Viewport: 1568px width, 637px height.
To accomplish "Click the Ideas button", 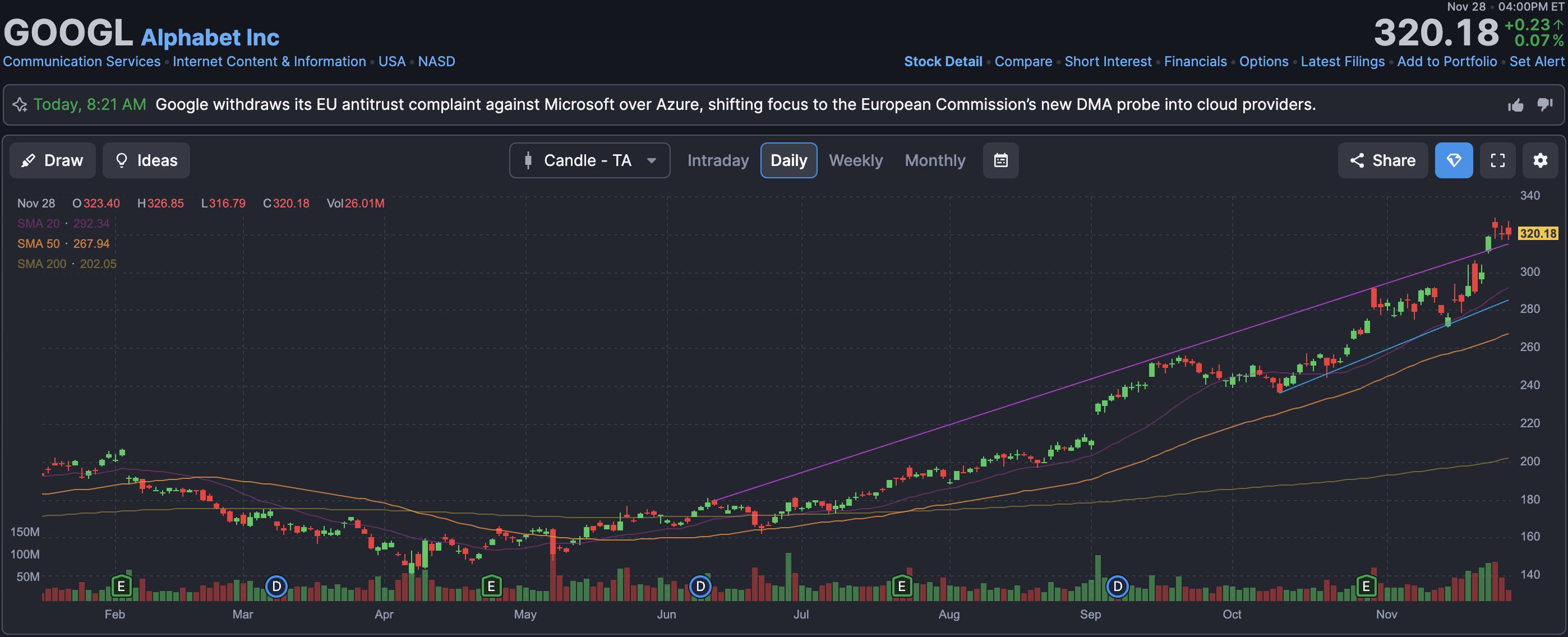I will (146, 160).
